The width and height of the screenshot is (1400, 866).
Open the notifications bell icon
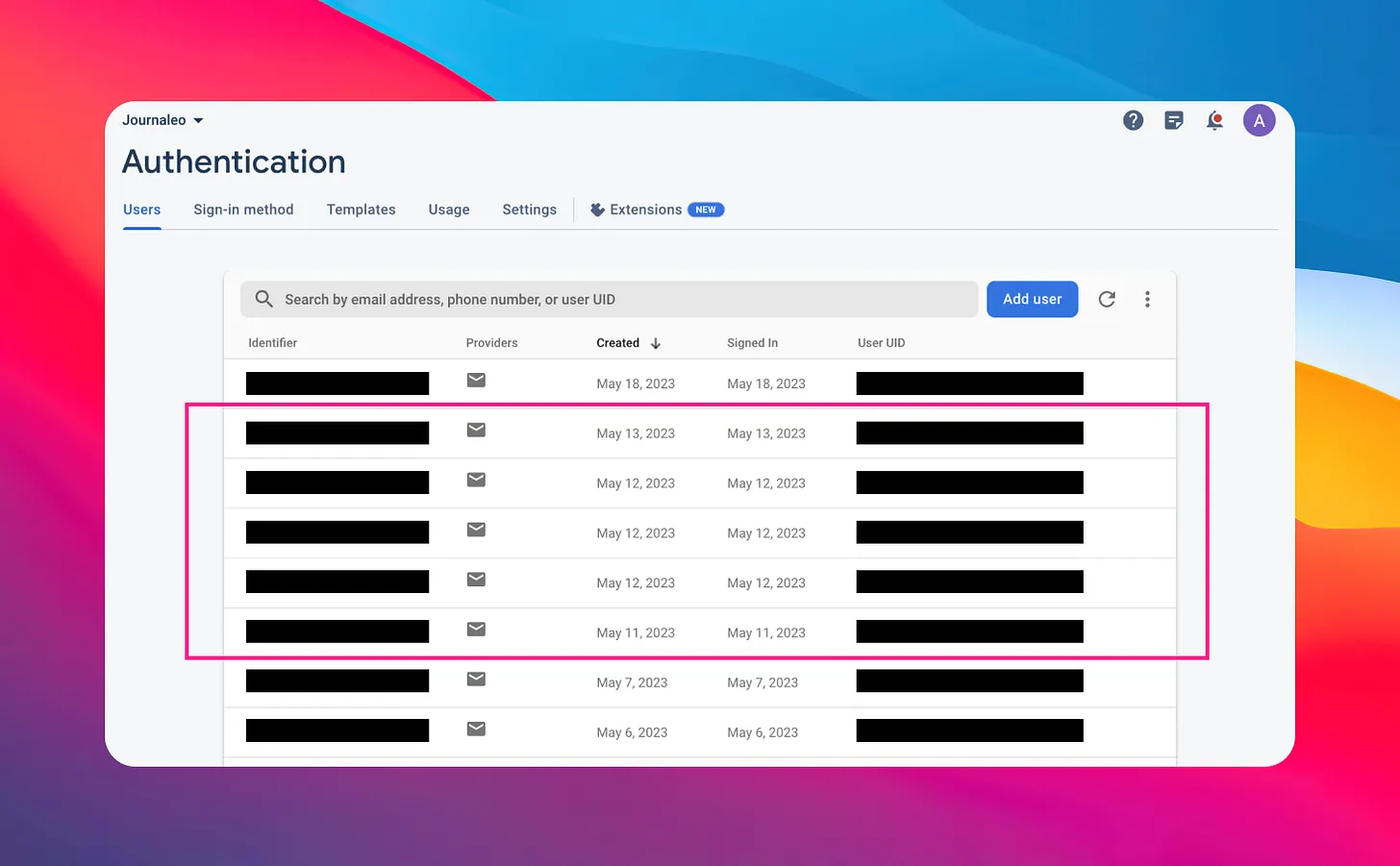pyautogui.click(x=1214, y=120)
